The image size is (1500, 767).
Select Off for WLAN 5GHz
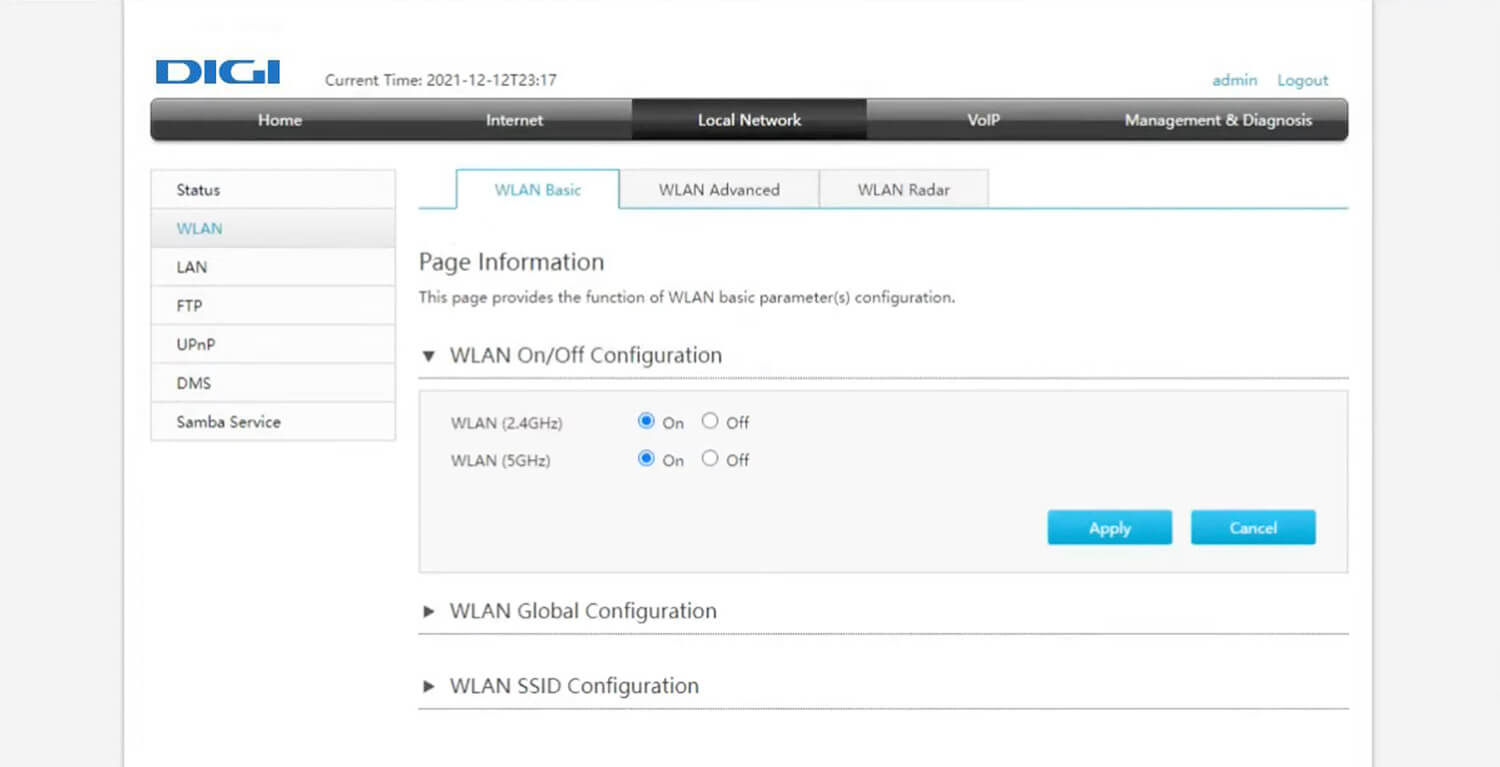pyautogui.click(x=710, y=459)
